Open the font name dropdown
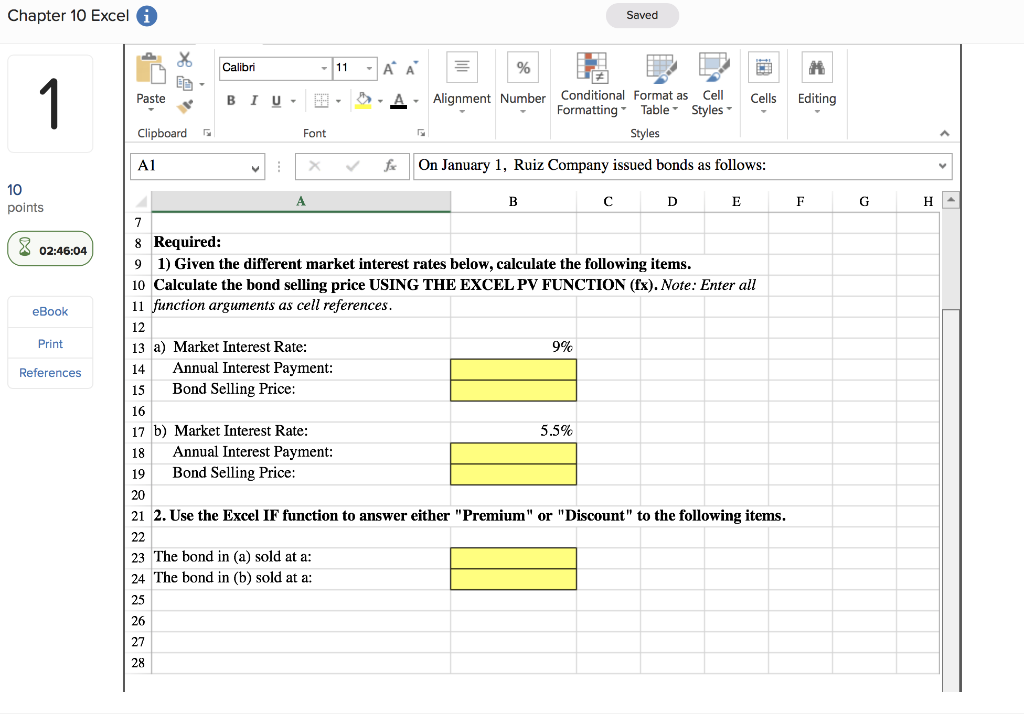 (324, 67)
